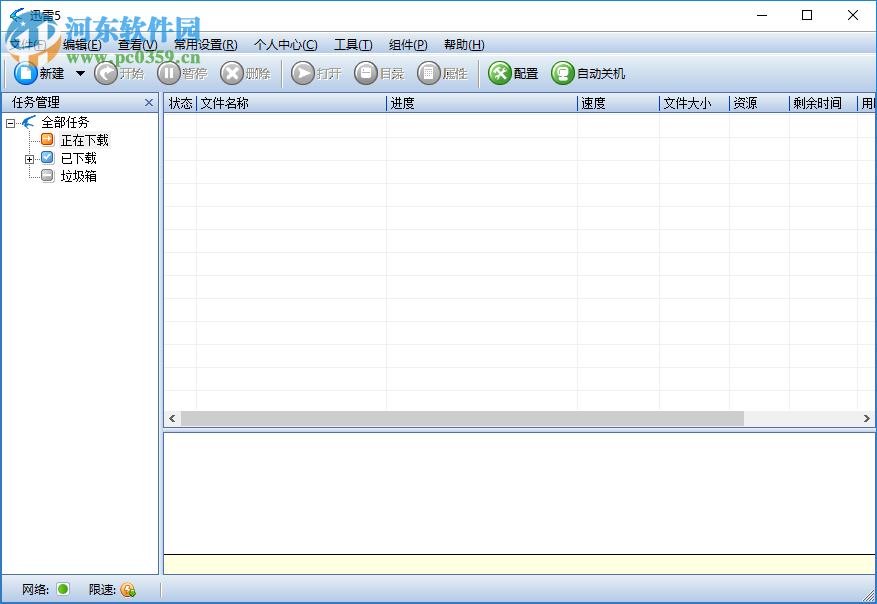
Task: Click the 限速 speed limit icon
Action: pos(128,590)
